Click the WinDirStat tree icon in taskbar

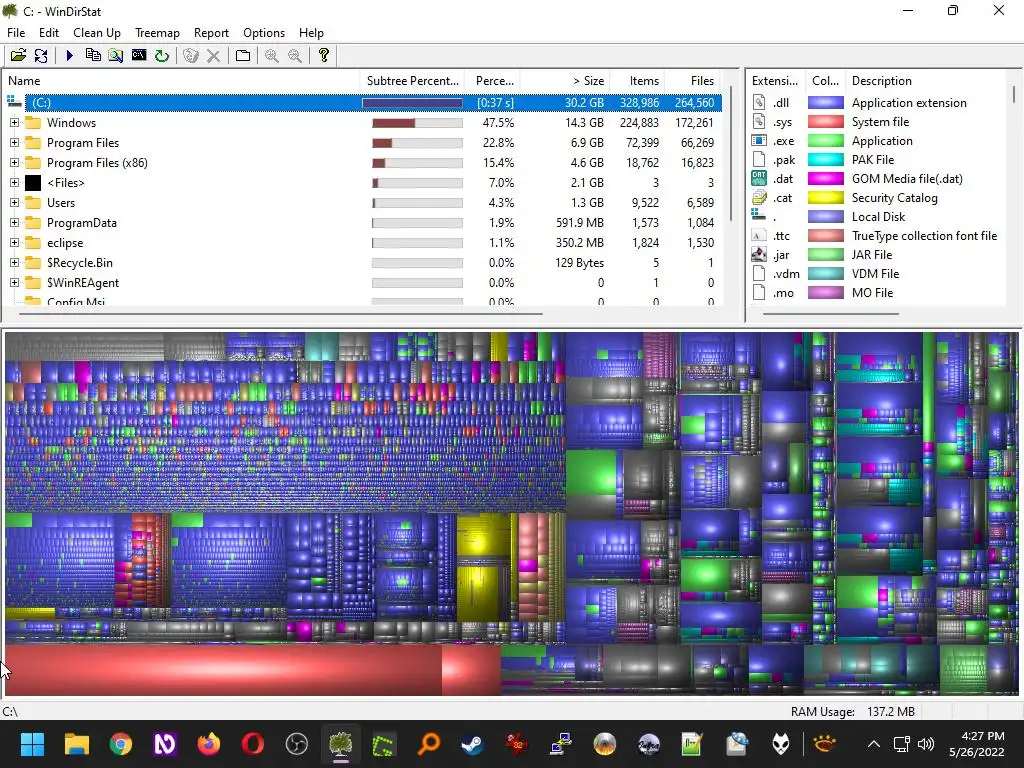340,744
